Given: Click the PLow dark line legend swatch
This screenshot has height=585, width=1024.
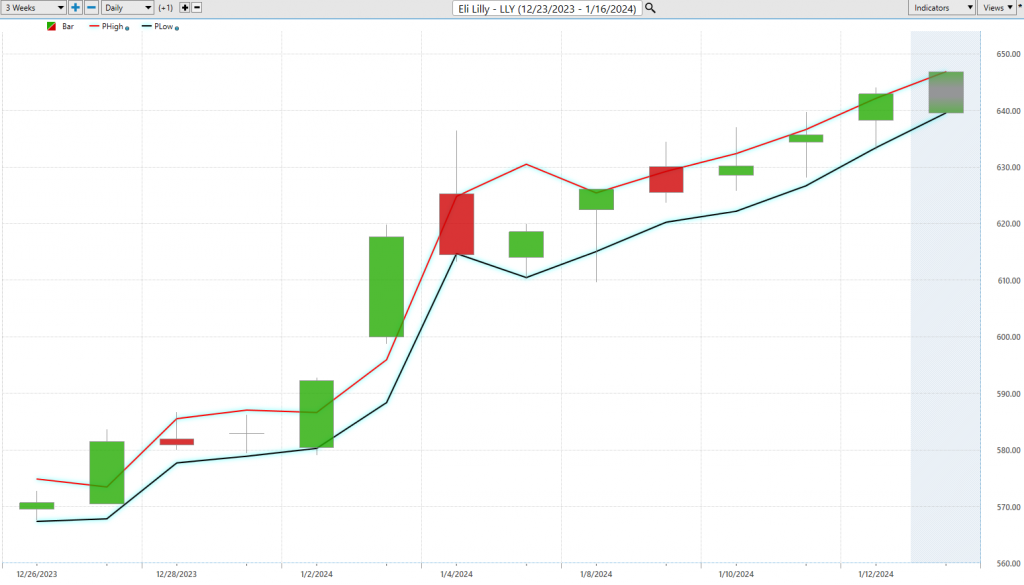Looking at the screenshot, I should 147,27.
